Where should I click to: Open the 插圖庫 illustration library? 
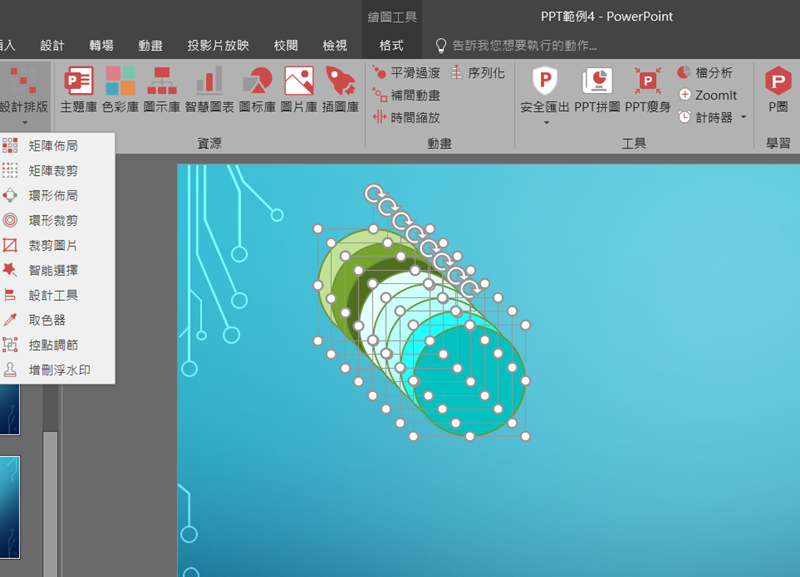click(341, 89)
